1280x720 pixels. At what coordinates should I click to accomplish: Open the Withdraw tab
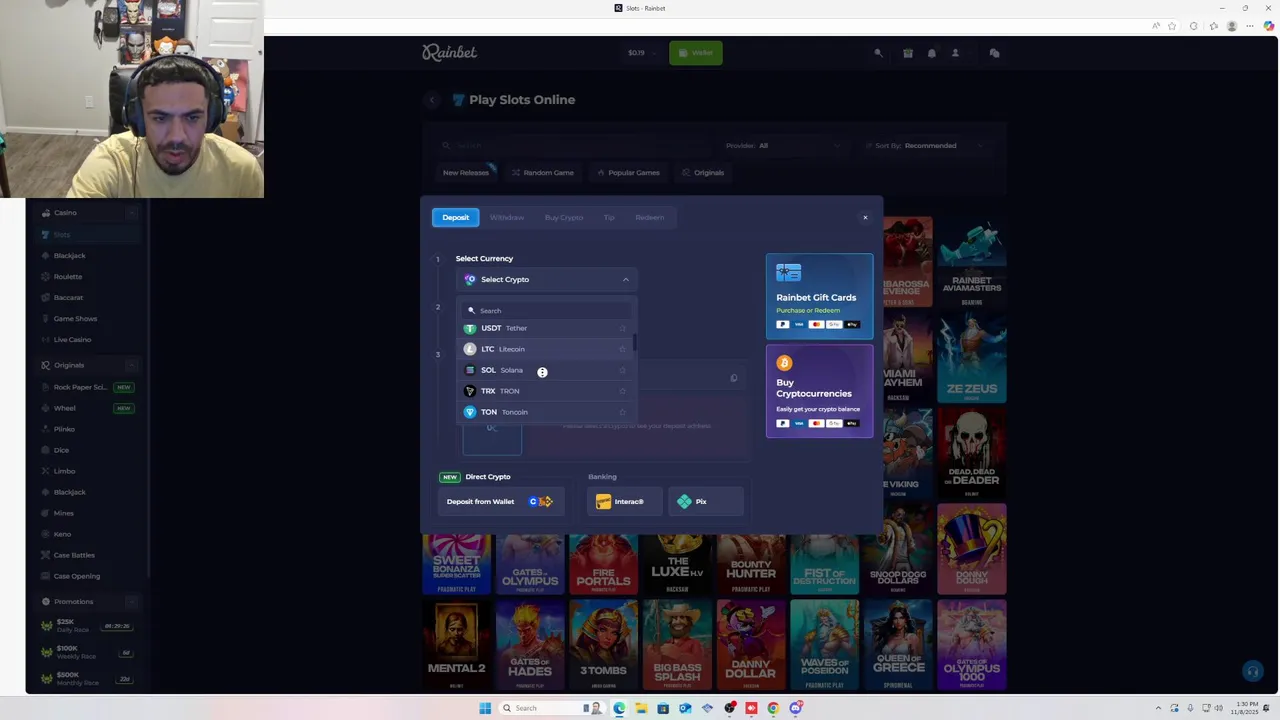pyautogui.click(x=507, y=217)
